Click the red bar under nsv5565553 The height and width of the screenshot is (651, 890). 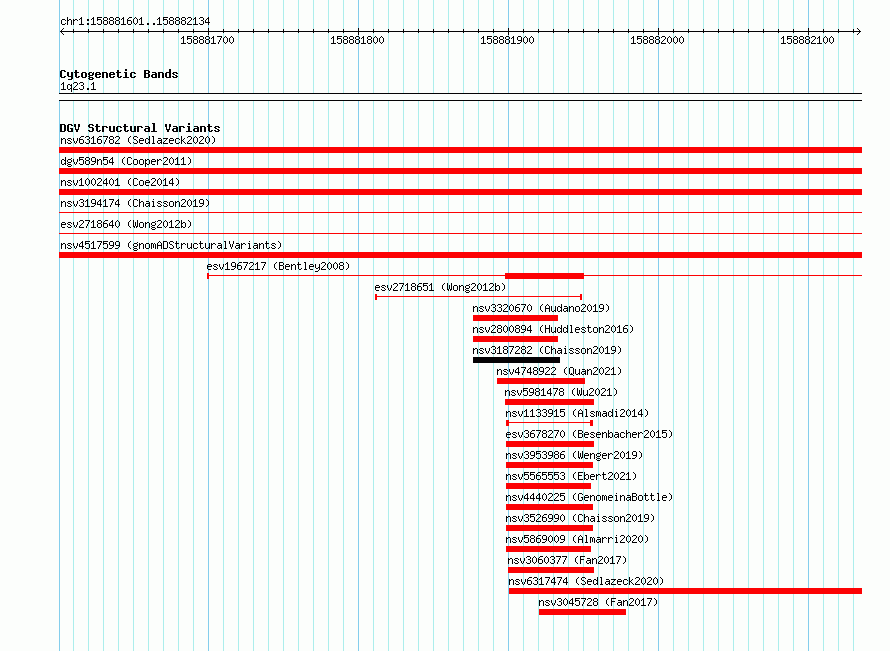548,486
